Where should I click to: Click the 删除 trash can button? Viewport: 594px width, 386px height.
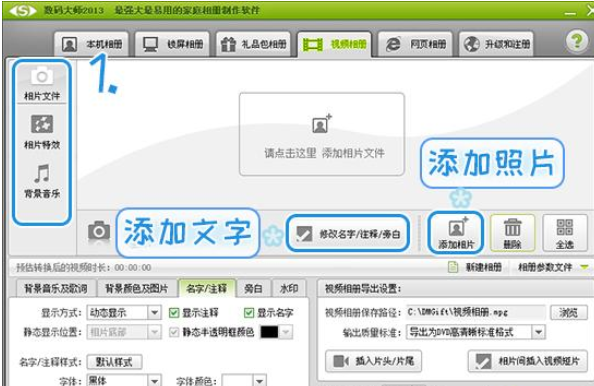(x=512, y=233)
